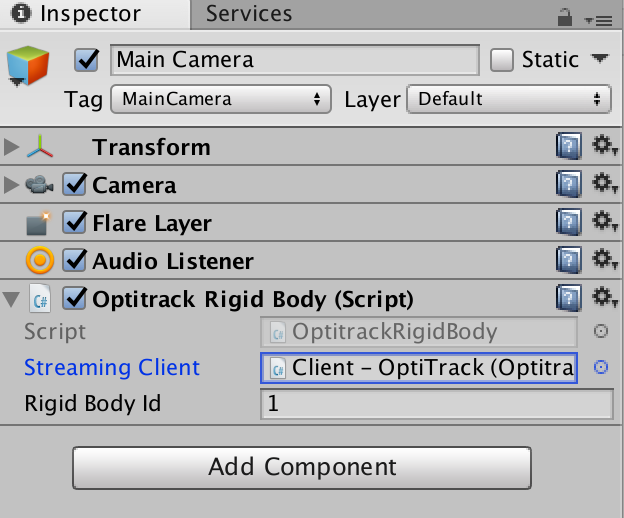Collapse the Optitrack Rigid Body script

(x=11, y=300)
